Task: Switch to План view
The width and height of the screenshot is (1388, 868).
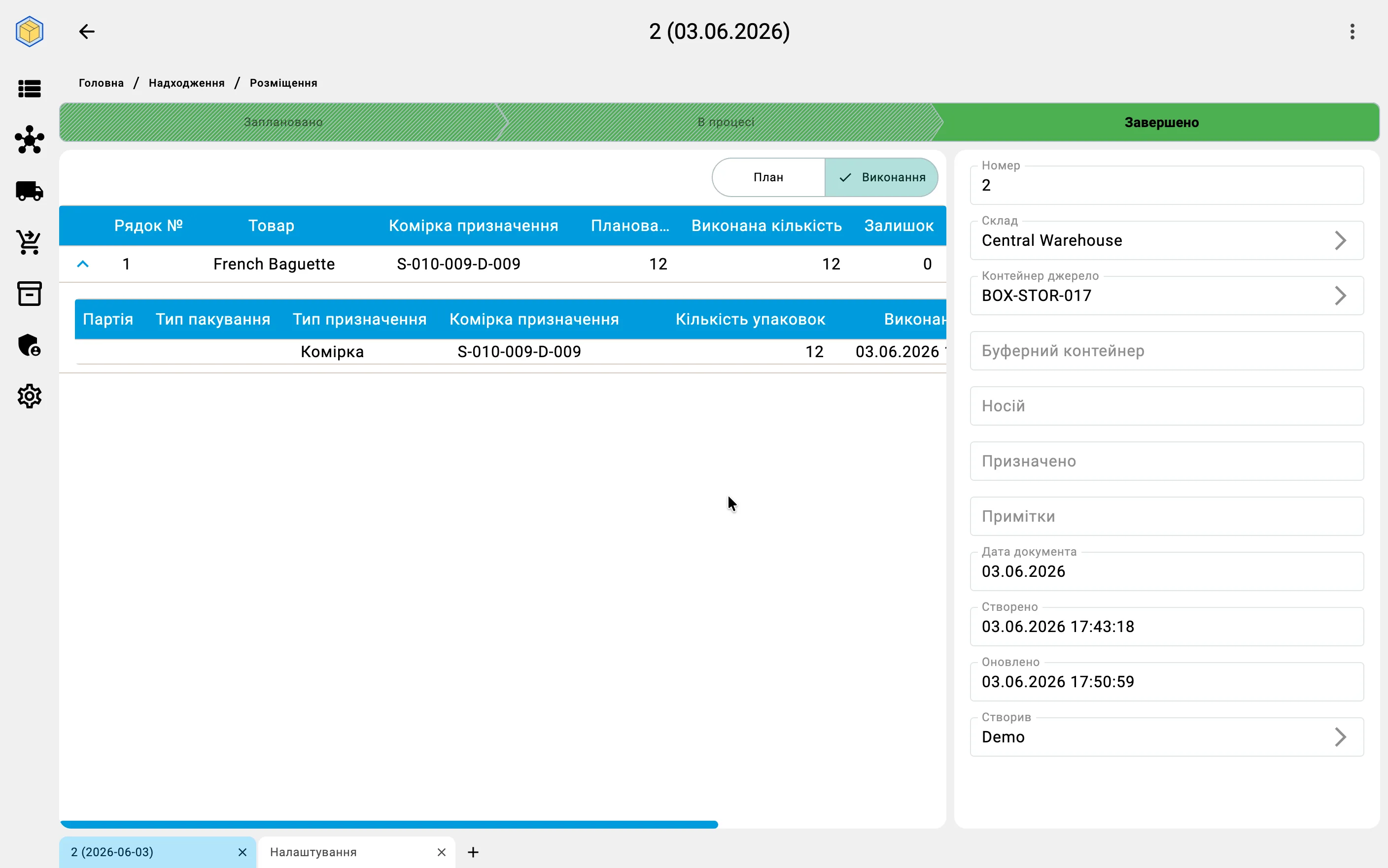Action: point(768,177)
